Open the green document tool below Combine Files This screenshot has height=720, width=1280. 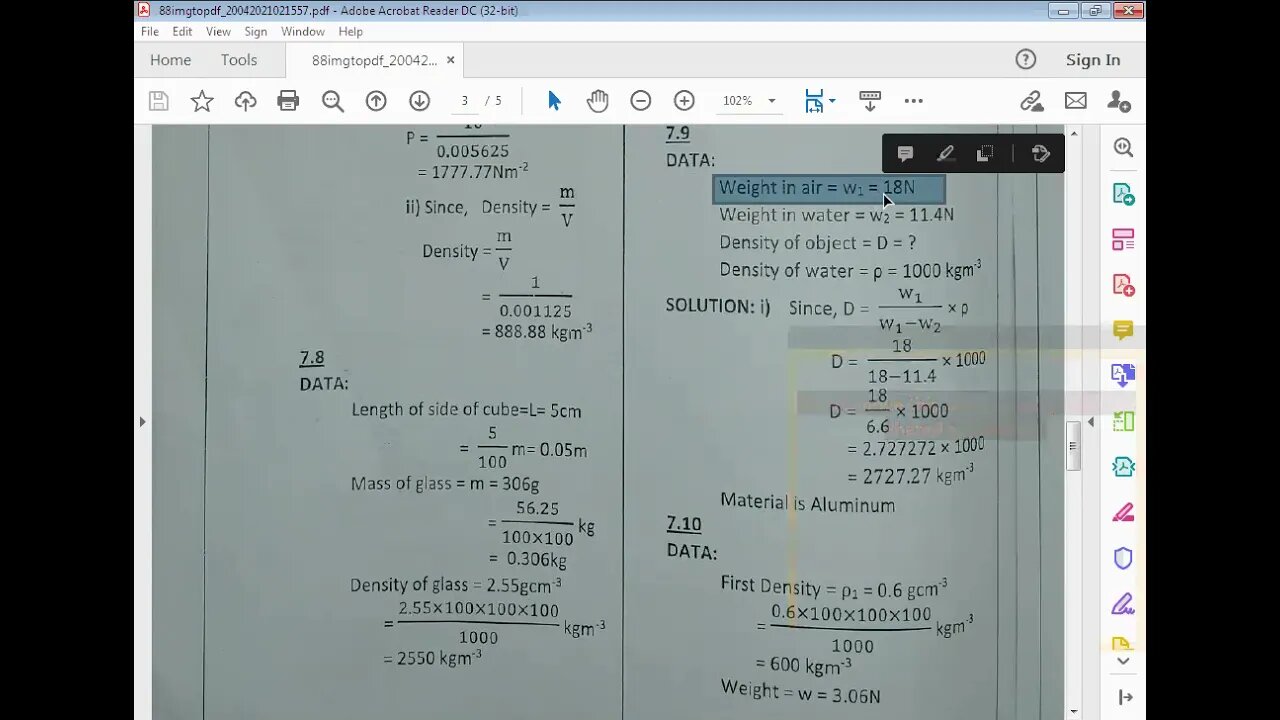pyautogui.click(x=1123, y=421)
